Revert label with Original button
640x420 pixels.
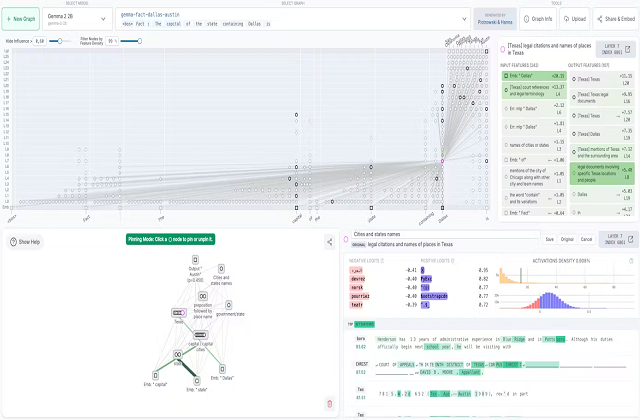pyautogui.click(x=567, y=239)
